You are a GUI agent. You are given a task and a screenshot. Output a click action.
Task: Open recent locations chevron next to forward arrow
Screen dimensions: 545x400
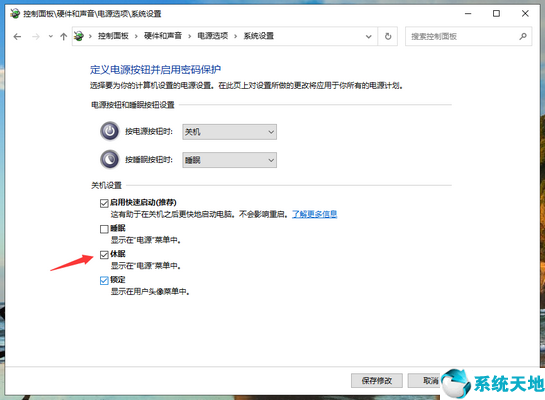pyautogui.click(x=51, y=36)
